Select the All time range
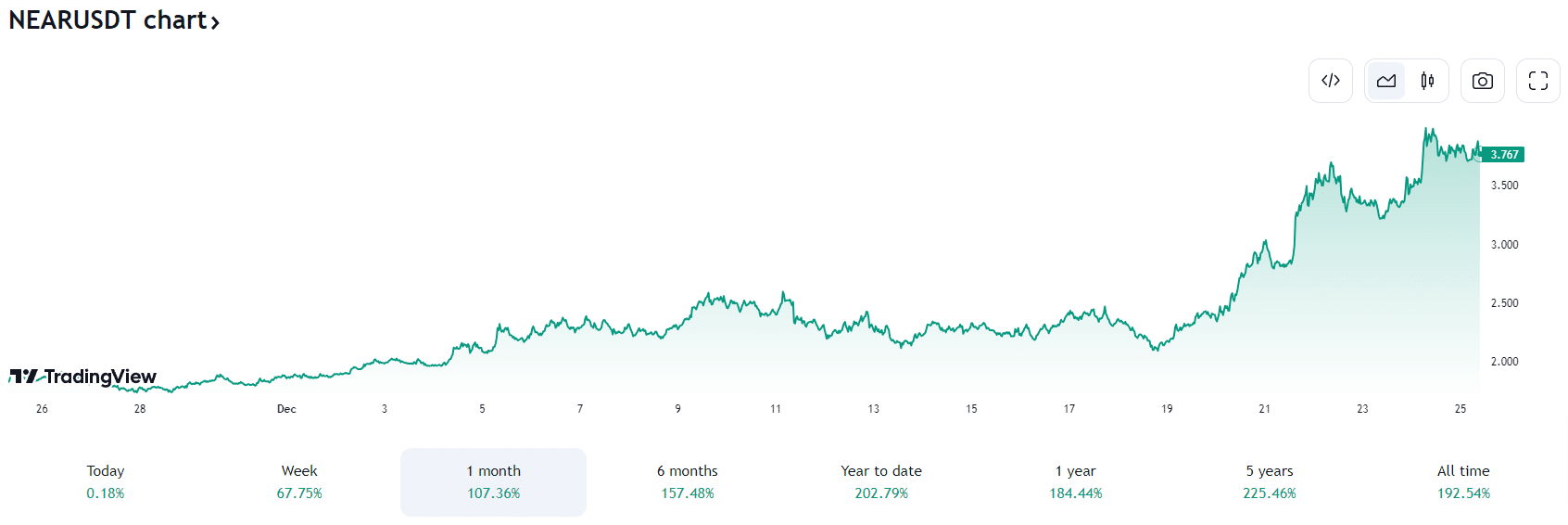The image size is (1568, 525). pyautogui.click(x=1463, y=482)
